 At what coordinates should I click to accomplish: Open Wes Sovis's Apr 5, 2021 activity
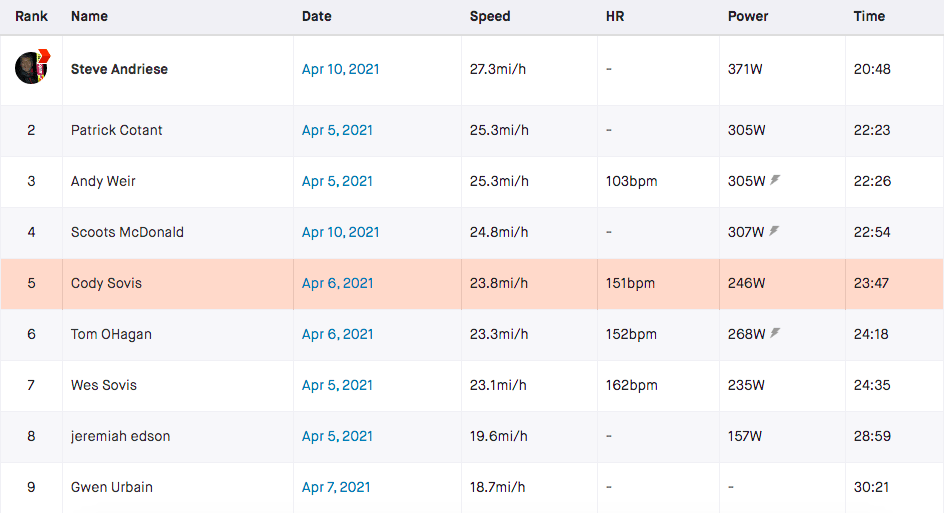coord(337,386)
